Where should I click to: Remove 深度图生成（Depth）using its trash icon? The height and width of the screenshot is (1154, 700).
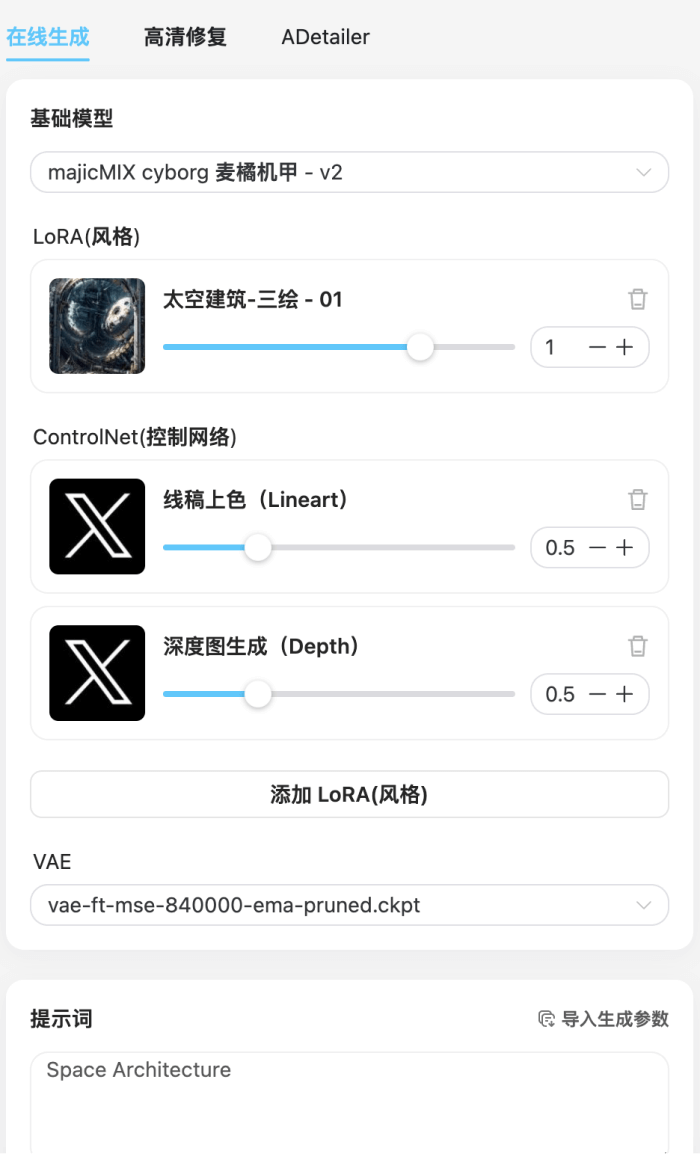point(638,646)
